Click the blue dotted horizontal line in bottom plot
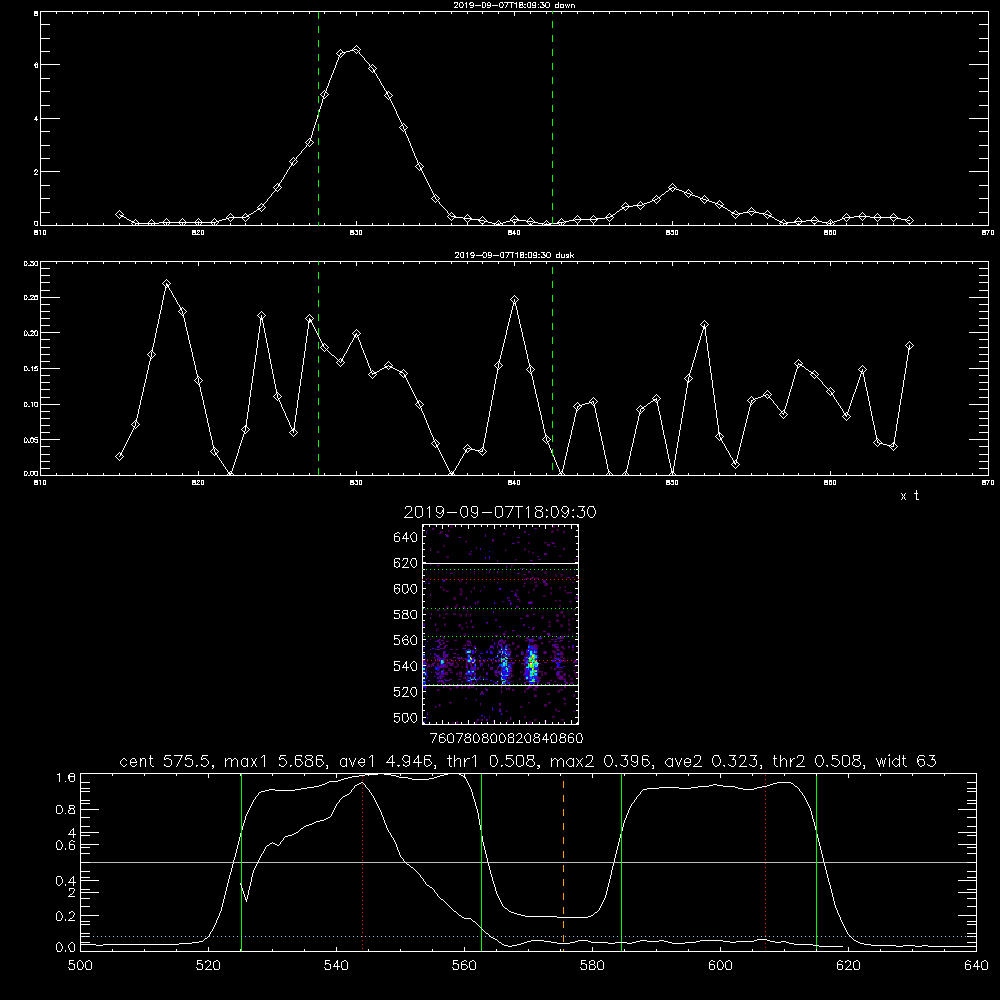Viewport: 1000px width, 1000px height. click(x=528, y=936)
